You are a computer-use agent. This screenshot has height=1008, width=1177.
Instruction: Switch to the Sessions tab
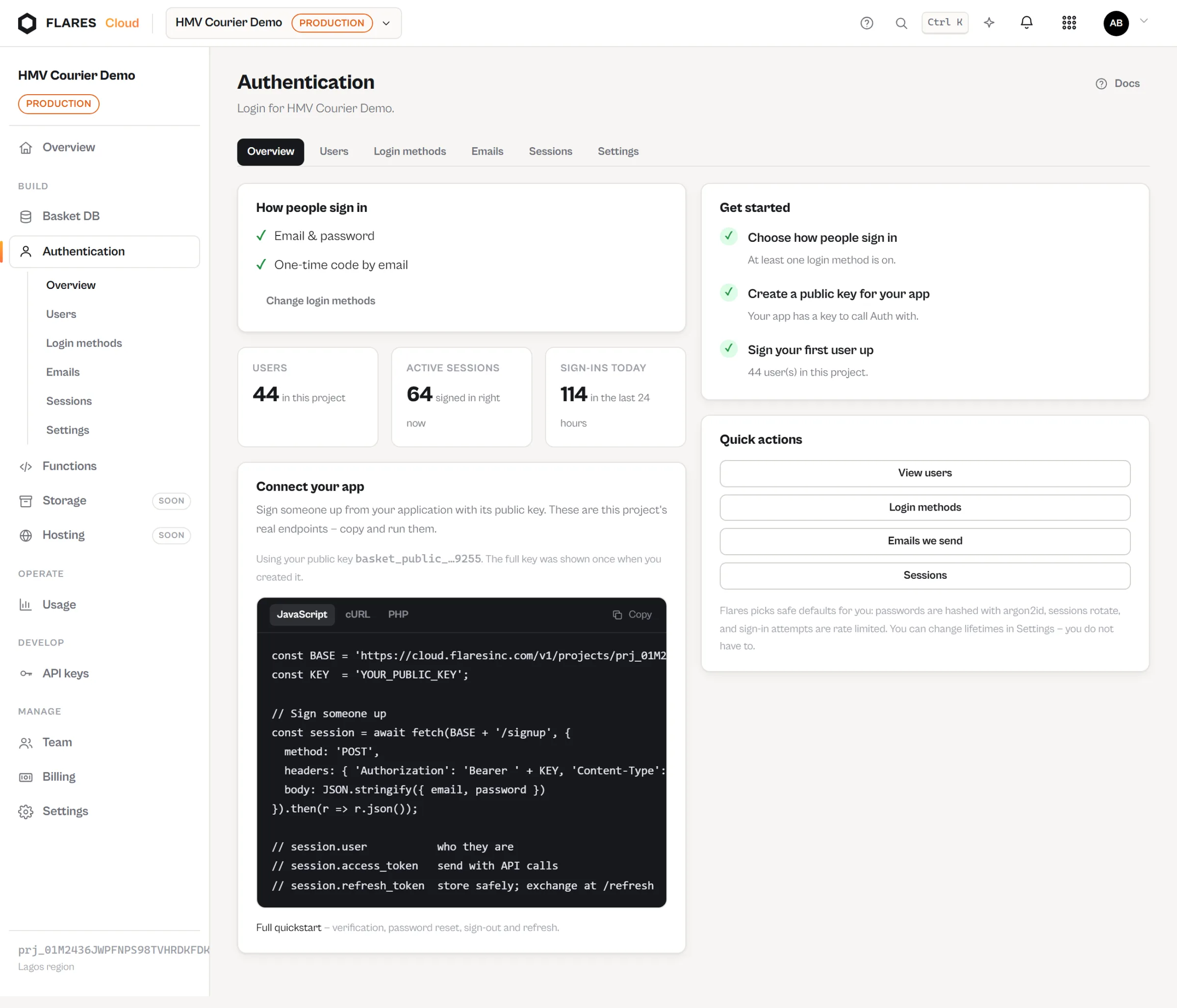click(550, 152)
